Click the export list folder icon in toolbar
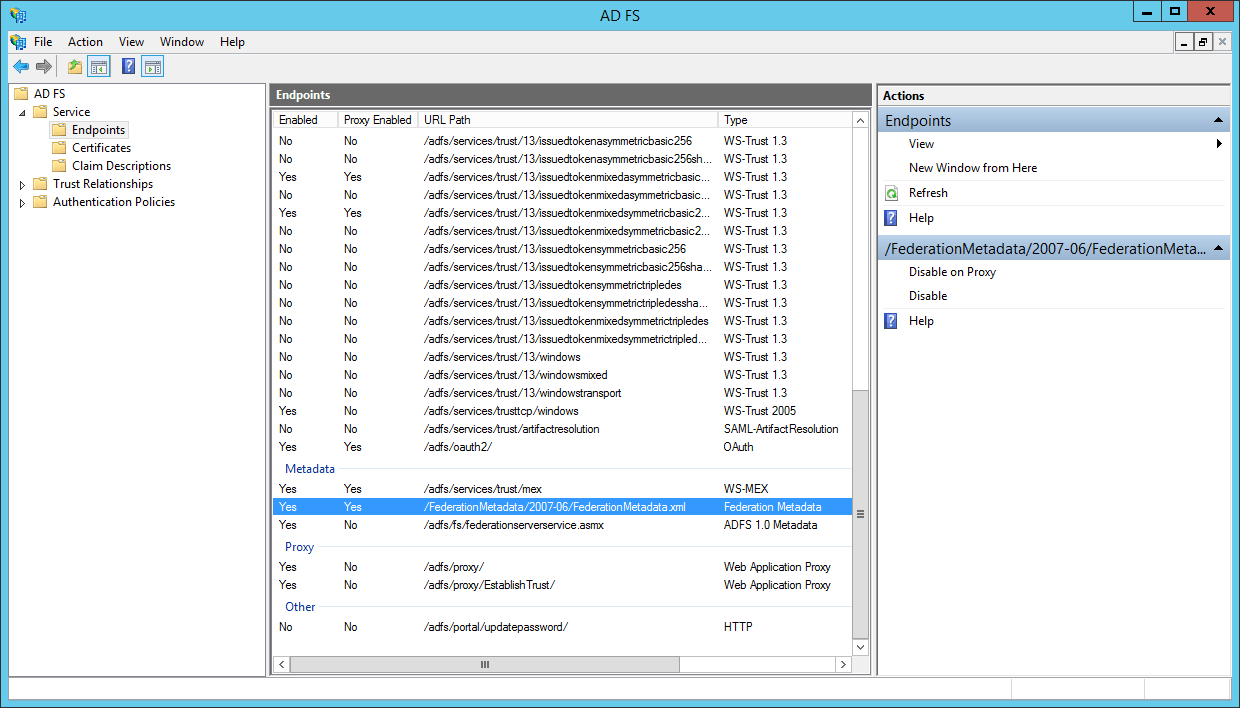 [x=73, y=66]
